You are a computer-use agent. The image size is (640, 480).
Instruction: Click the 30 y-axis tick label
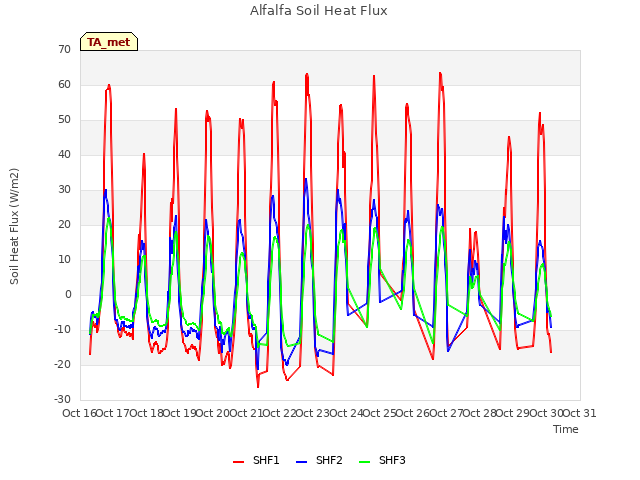click(x=64, y=189)
